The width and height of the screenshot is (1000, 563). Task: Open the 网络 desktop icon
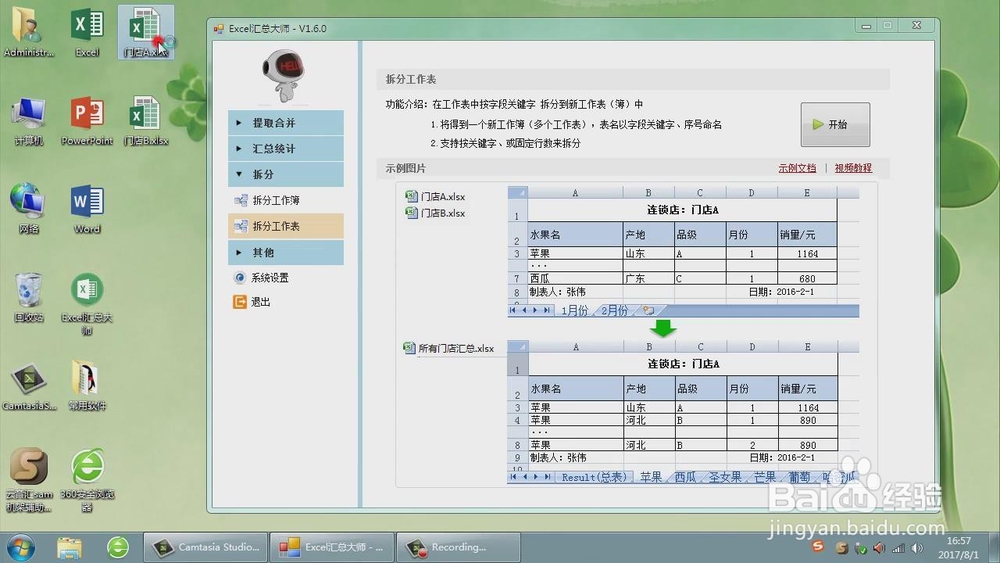28,209
